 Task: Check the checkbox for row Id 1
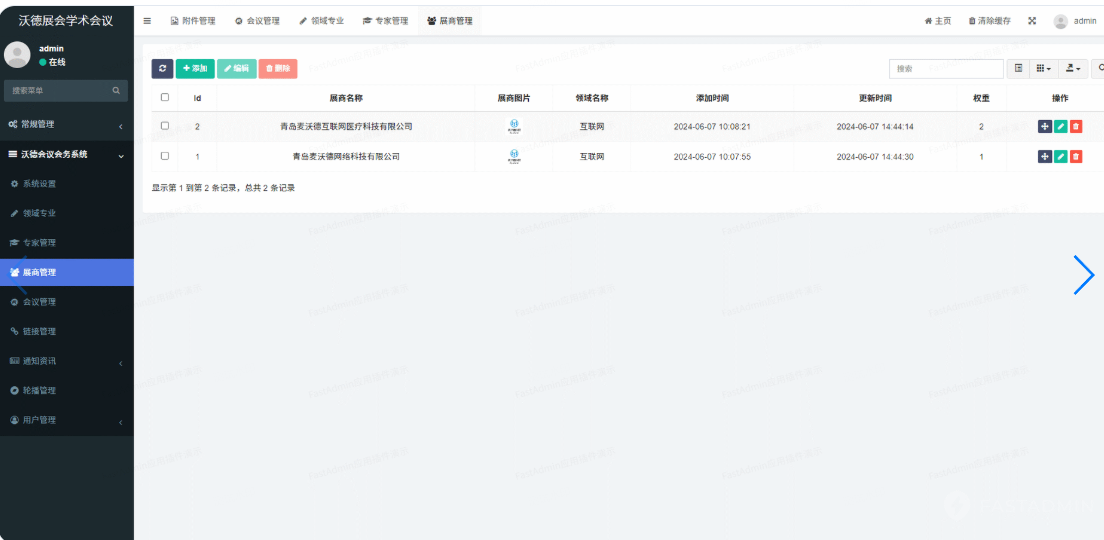point(165,156)
